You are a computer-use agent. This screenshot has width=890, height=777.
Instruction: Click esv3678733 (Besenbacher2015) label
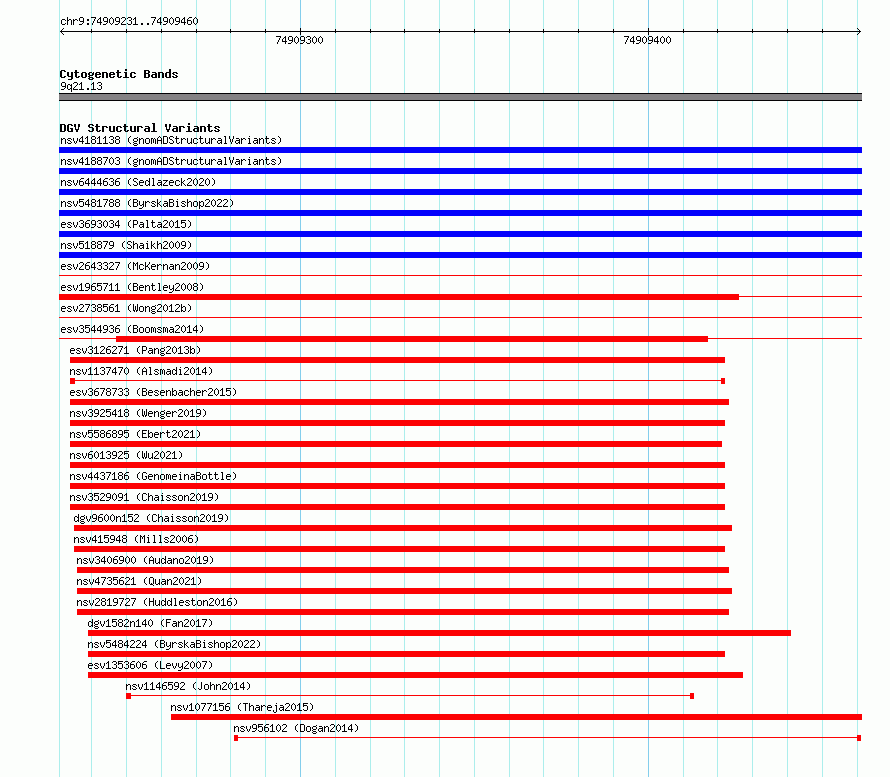pos(153,392)
